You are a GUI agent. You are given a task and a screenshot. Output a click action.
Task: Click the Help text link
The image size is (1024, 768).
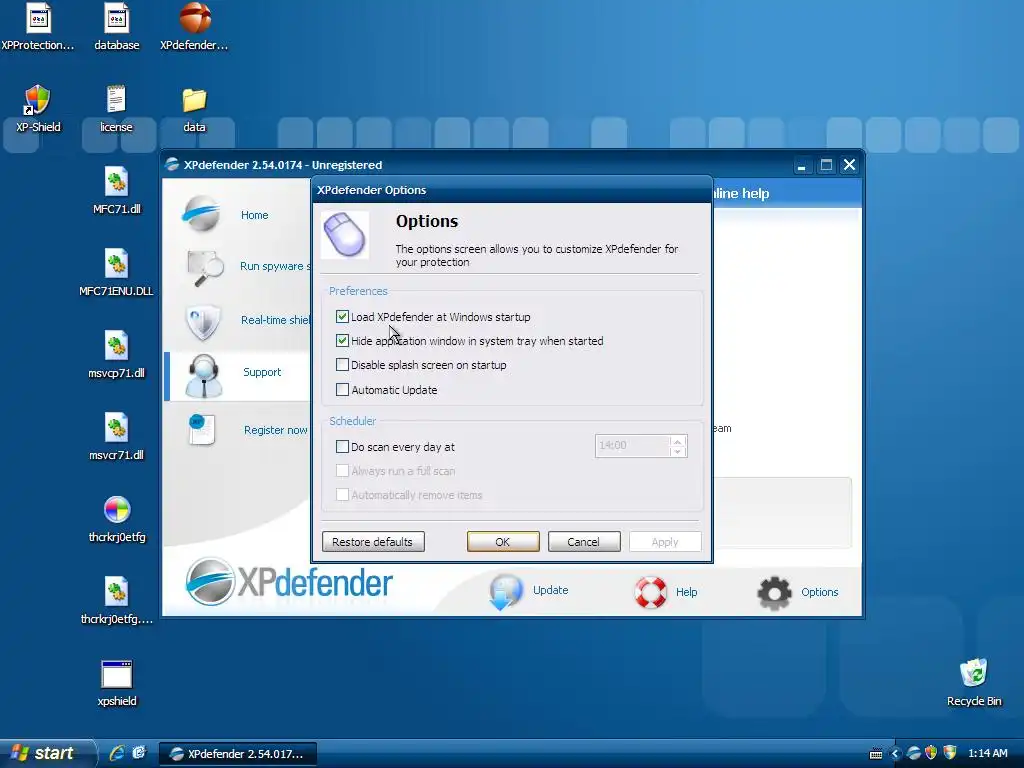[686, 592]
